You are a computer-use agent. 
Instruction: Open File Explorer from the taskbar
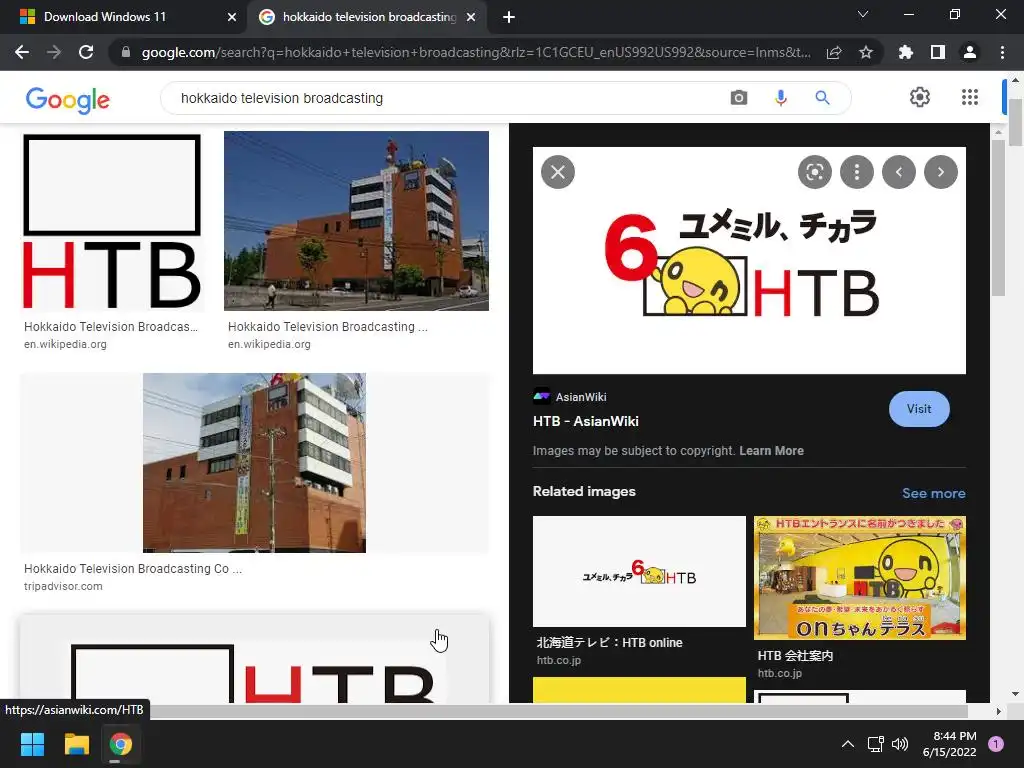pos(76,744)
